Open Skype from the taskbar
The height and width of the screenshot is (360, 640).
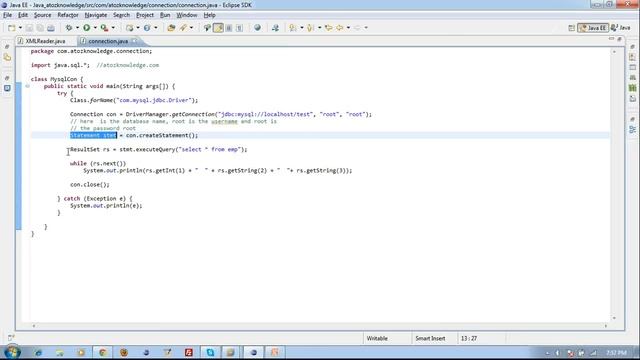click(x=210, y=352)
